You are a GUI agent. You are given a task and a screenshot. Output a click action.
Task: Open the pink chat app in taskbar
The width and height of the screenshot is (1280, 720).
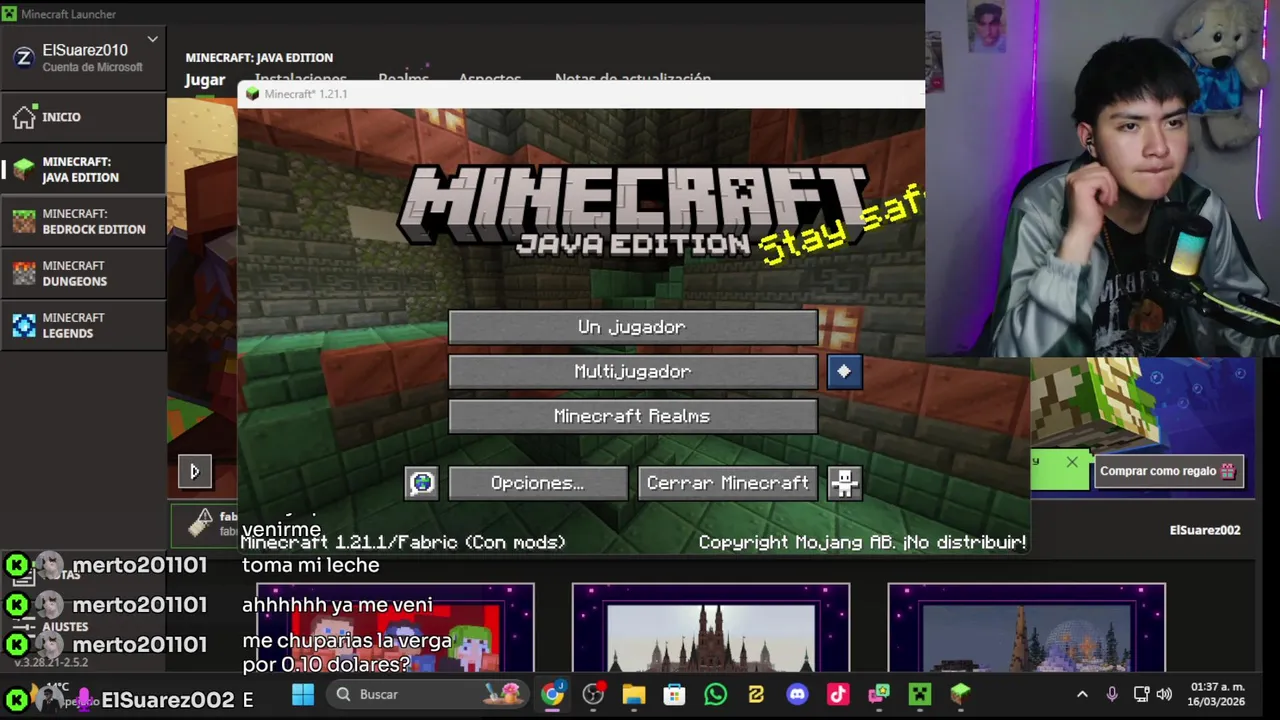point(879,694)
